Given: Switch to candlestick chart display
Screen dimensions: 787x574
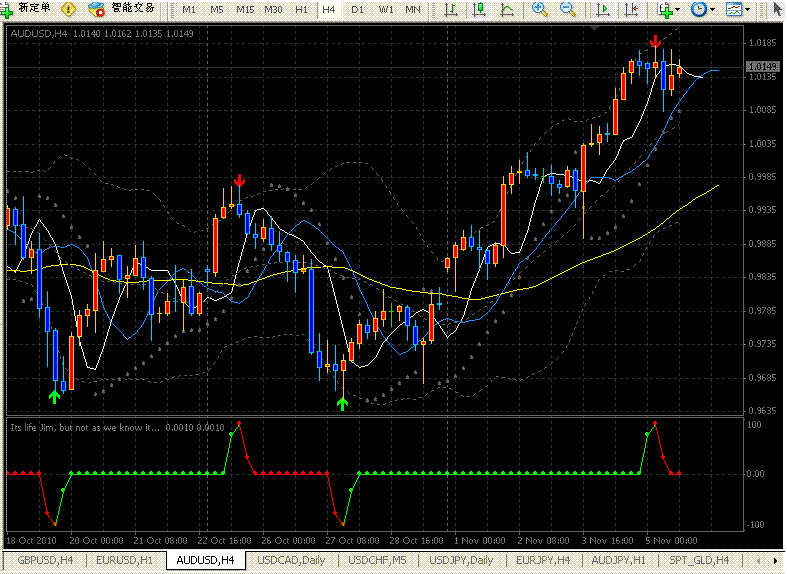Looking at the screenshot, I should pyautogui.click(x=479, y=10).
